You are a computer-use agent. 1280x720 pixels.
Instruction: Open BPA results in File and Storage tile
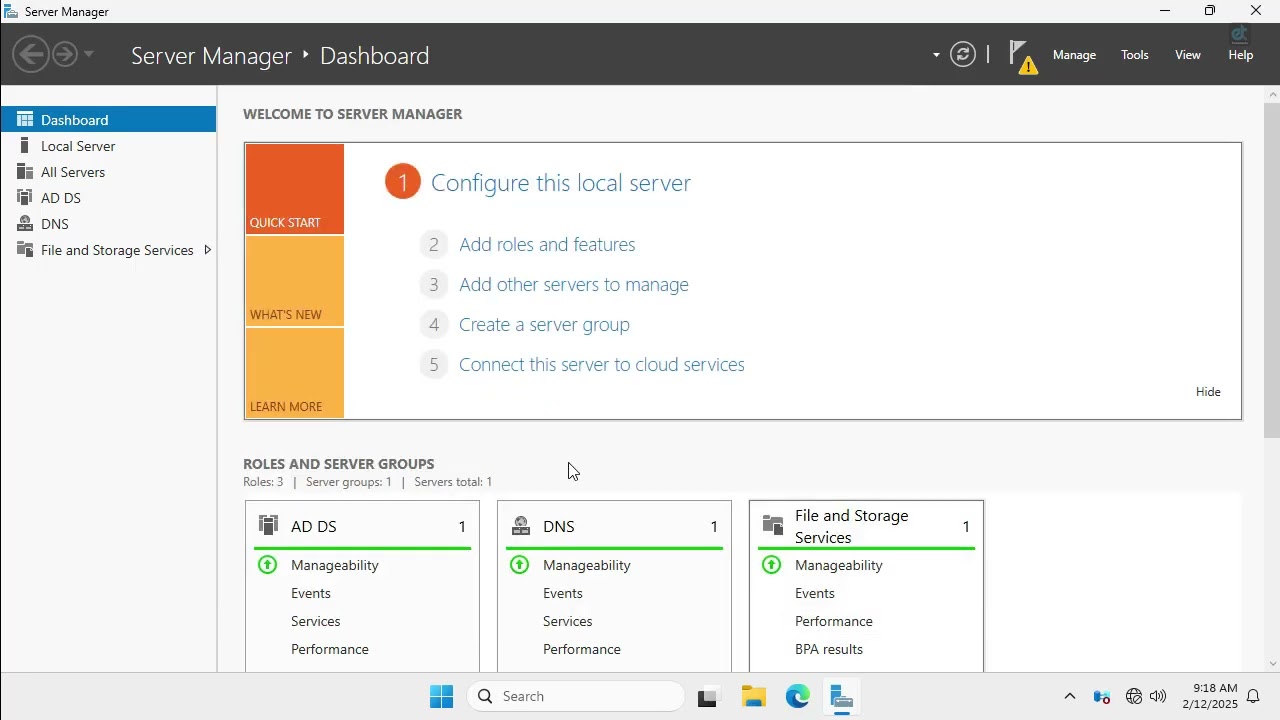coord(829,649)
